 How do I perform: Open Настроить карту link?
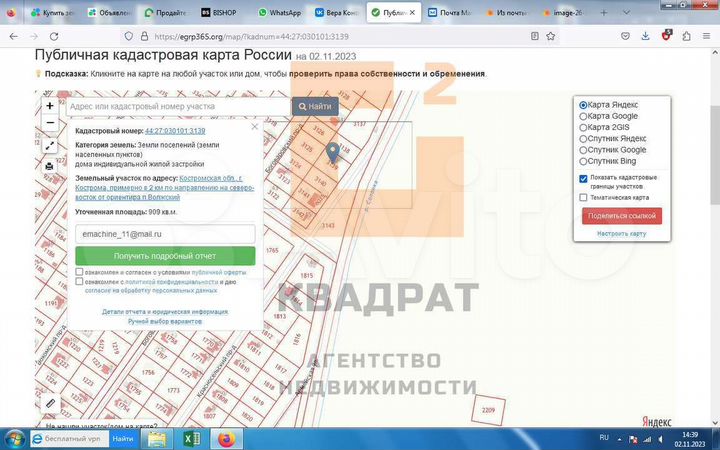pos(621,234)
